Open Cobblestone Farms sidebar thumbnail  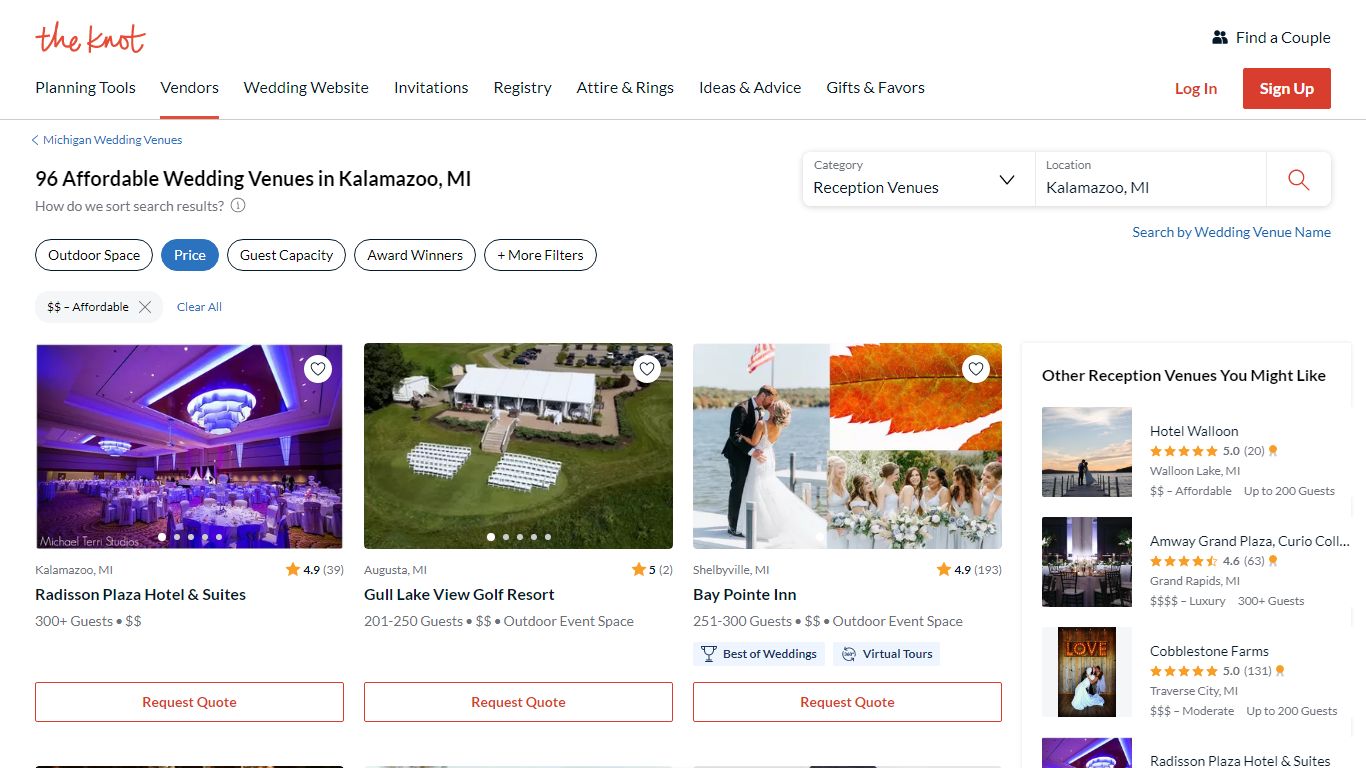(1087, 672)
